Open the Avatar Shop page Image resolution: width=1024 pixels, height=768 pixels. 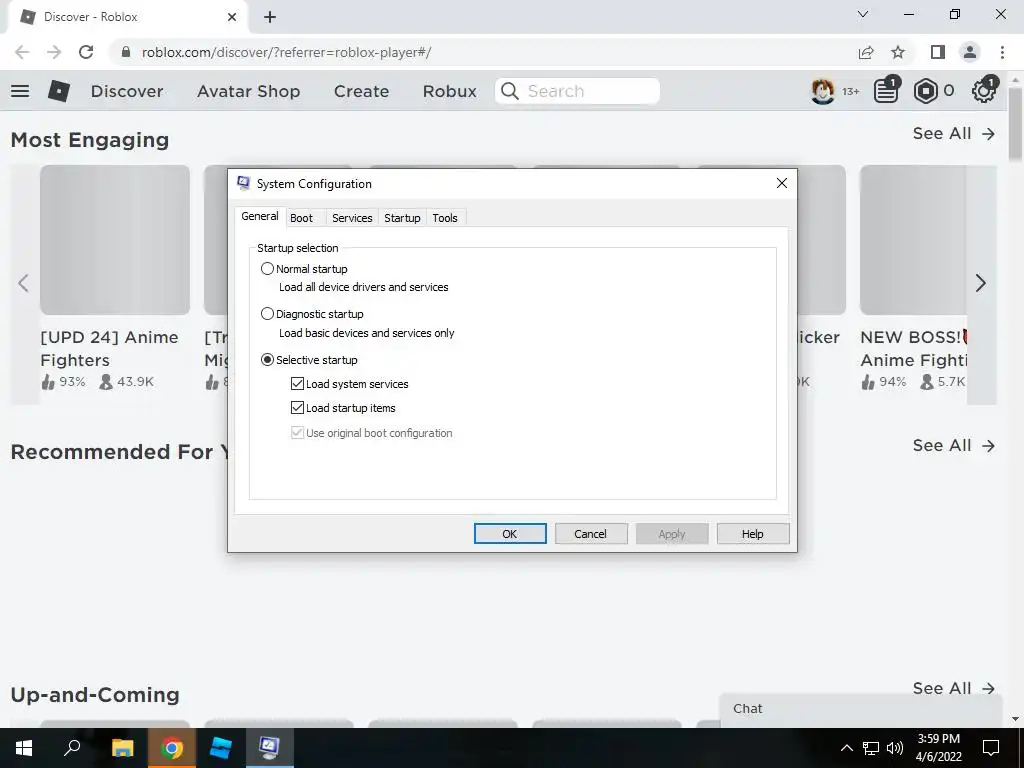point(249,91)
